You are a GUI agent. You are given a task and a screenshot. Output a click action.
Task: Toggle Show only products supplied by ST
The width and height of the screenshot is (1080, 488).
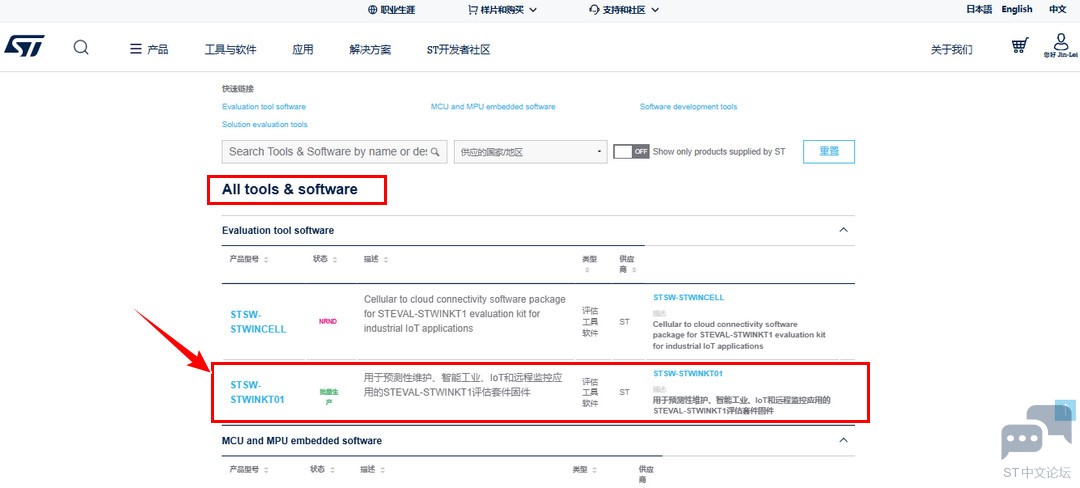pyautogui.click(x=631, y=152)
